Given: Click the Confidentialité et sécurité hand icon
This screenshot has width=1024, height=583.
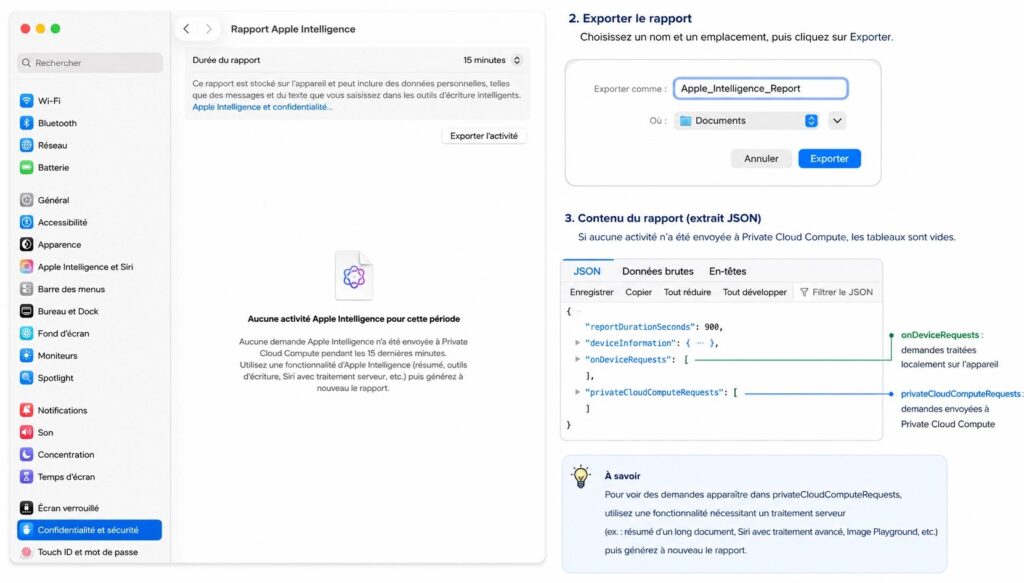Looking at the screenshot, I should [26, 529].
